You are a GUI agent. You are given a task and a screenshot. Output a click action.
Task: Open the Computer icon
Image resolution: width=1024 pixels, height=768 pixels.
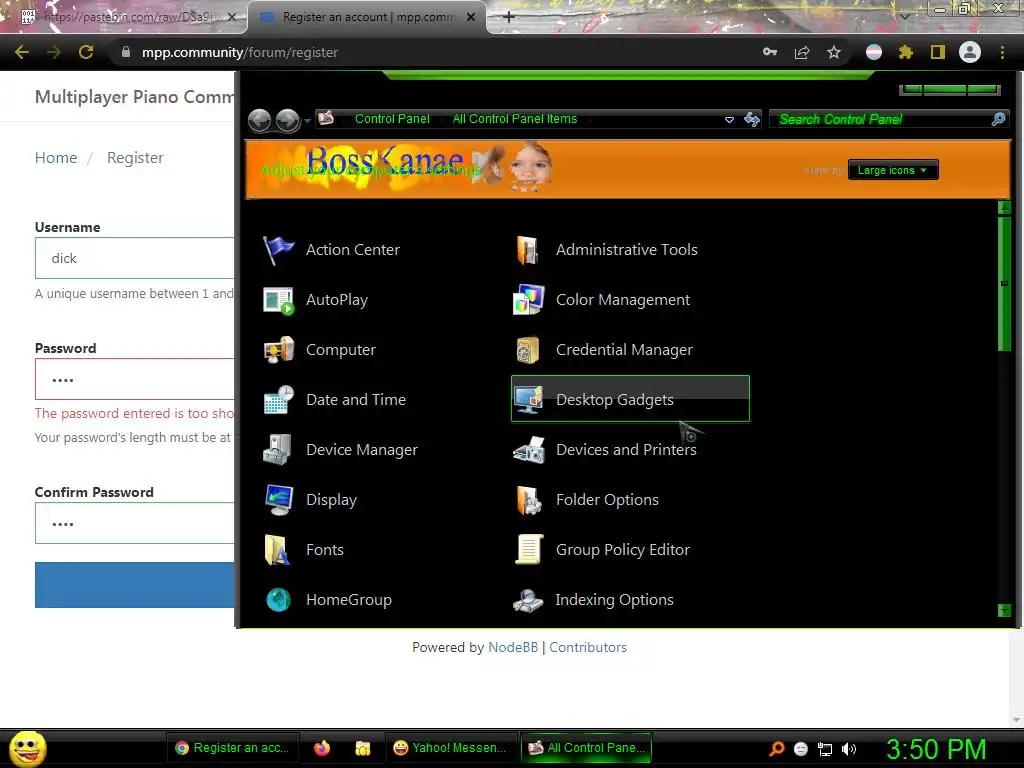[x=279, y=350]
